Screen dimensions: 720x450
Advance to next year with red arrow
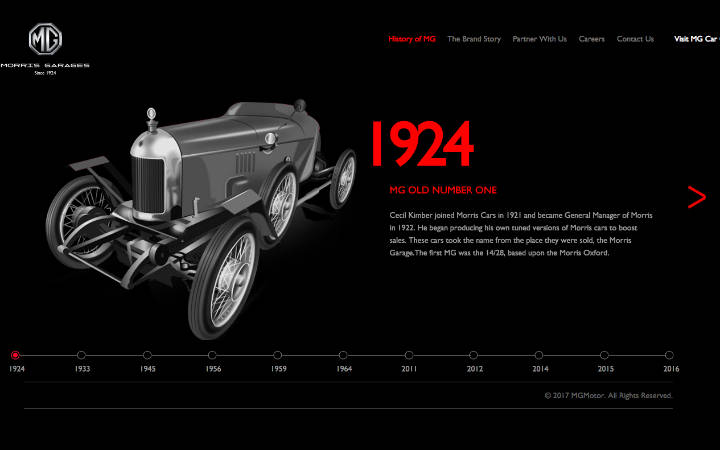[x=697, y=197]
